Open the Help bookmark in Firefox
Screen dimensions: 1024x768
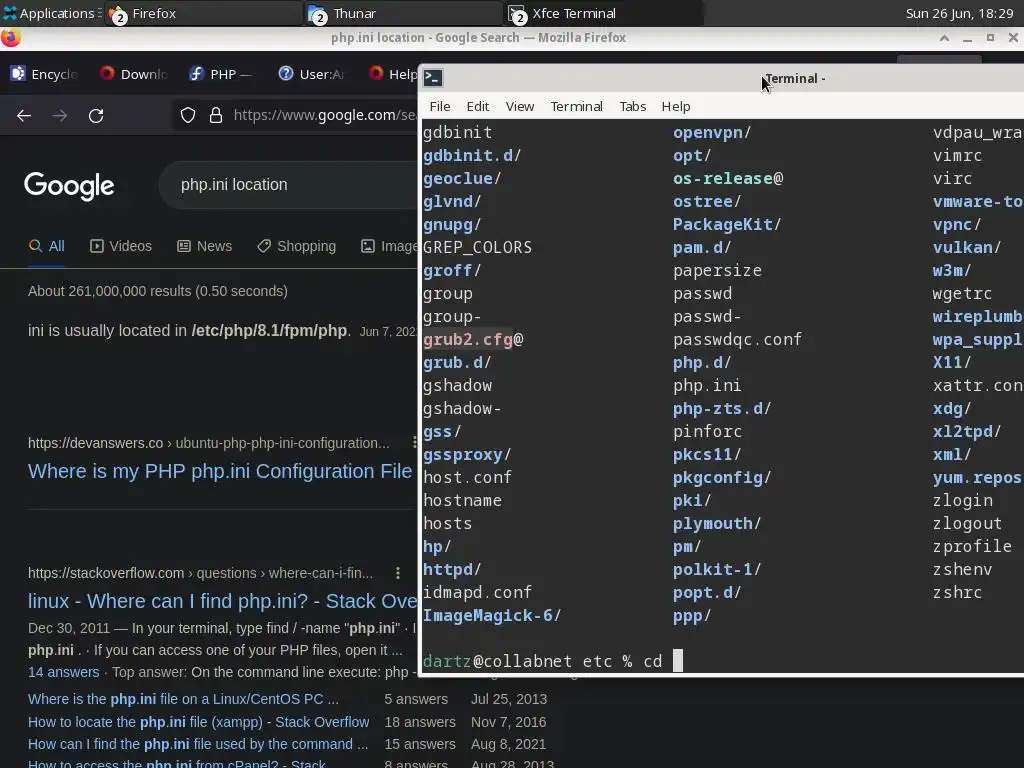pyautogui.click(x=393, y=74)
